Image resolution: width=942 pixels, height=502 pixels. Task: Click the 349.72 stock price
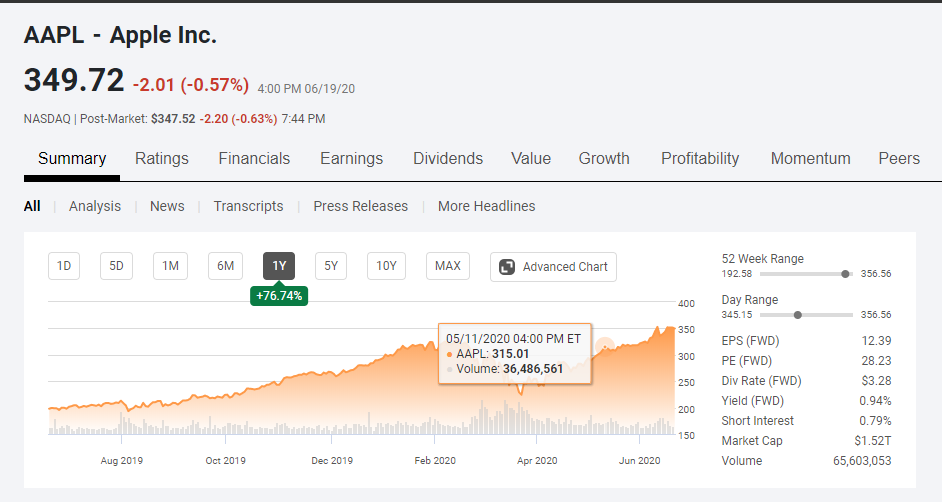[x=74, y=80]
